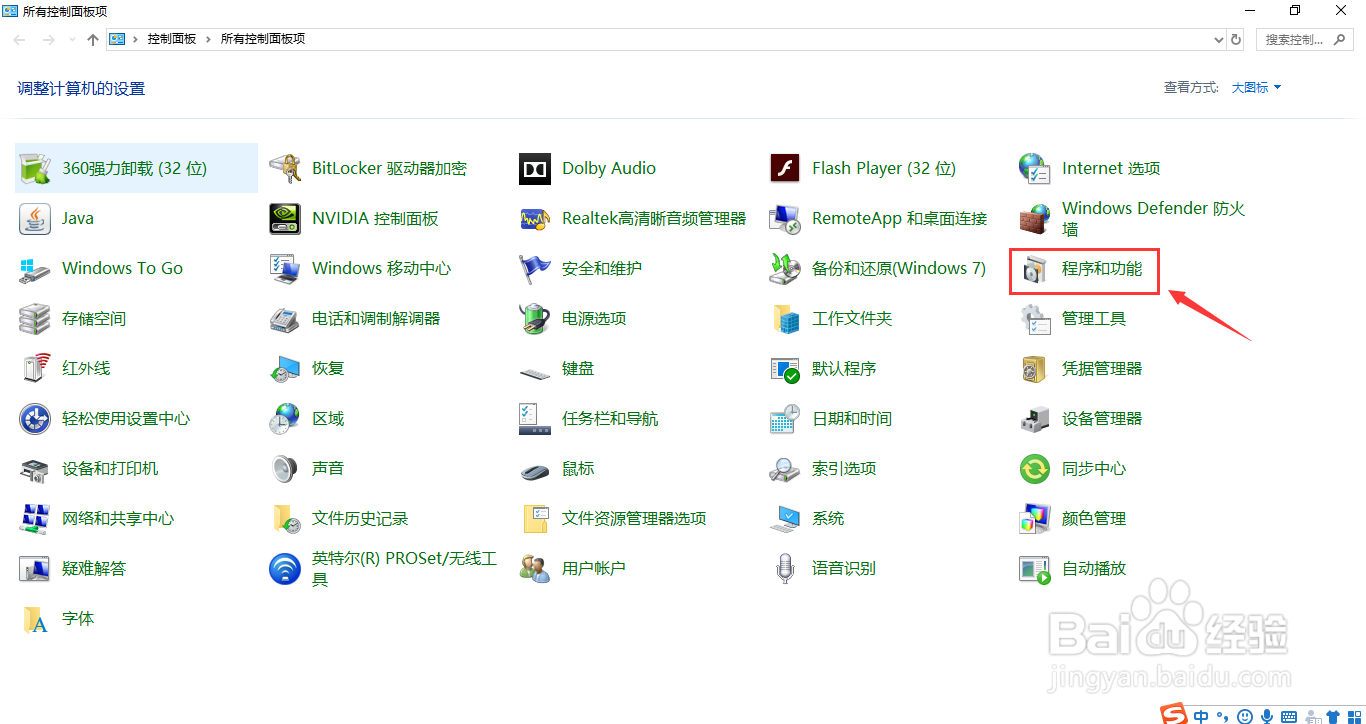Open 系统 item
Viewport: 1366px width, 724px height.
point(827,518)
